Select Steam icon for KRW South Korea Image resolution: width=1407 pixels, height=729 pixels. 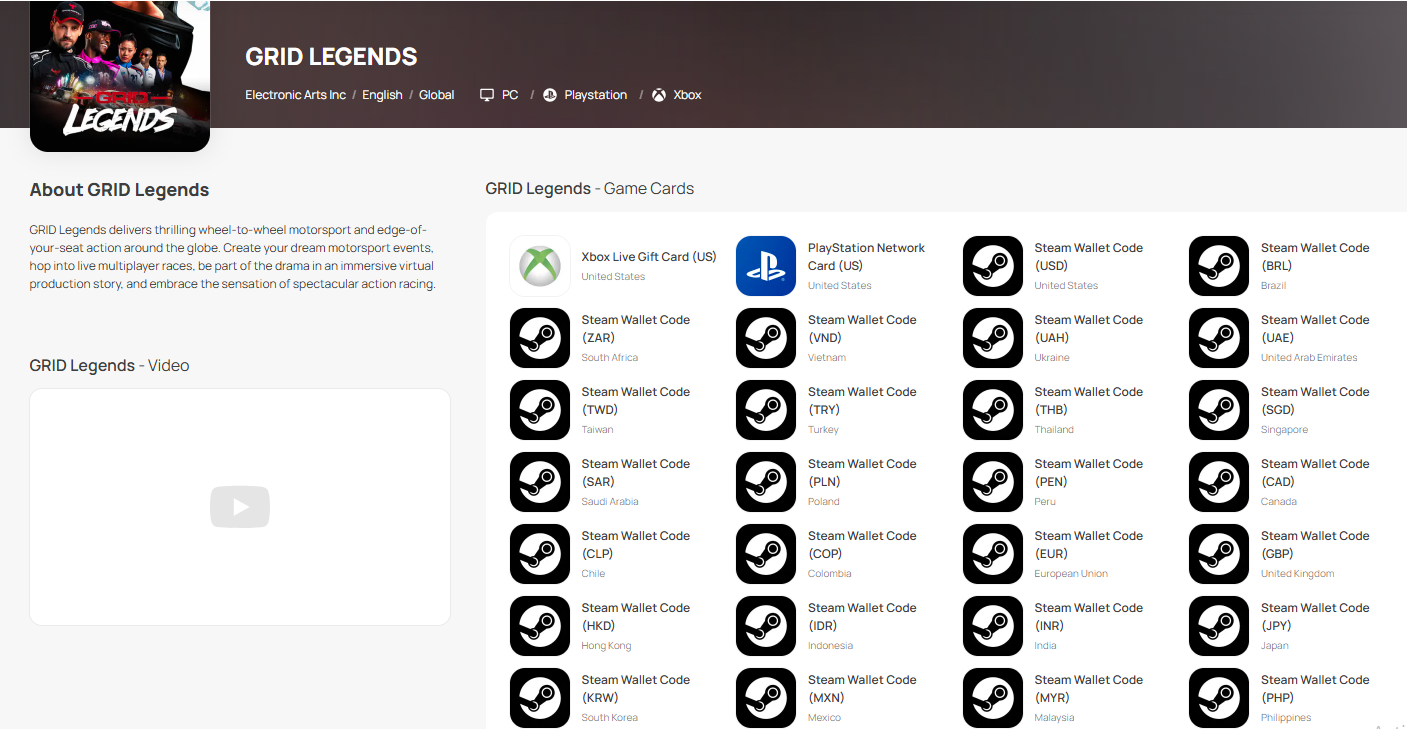(x=540, y=698)
